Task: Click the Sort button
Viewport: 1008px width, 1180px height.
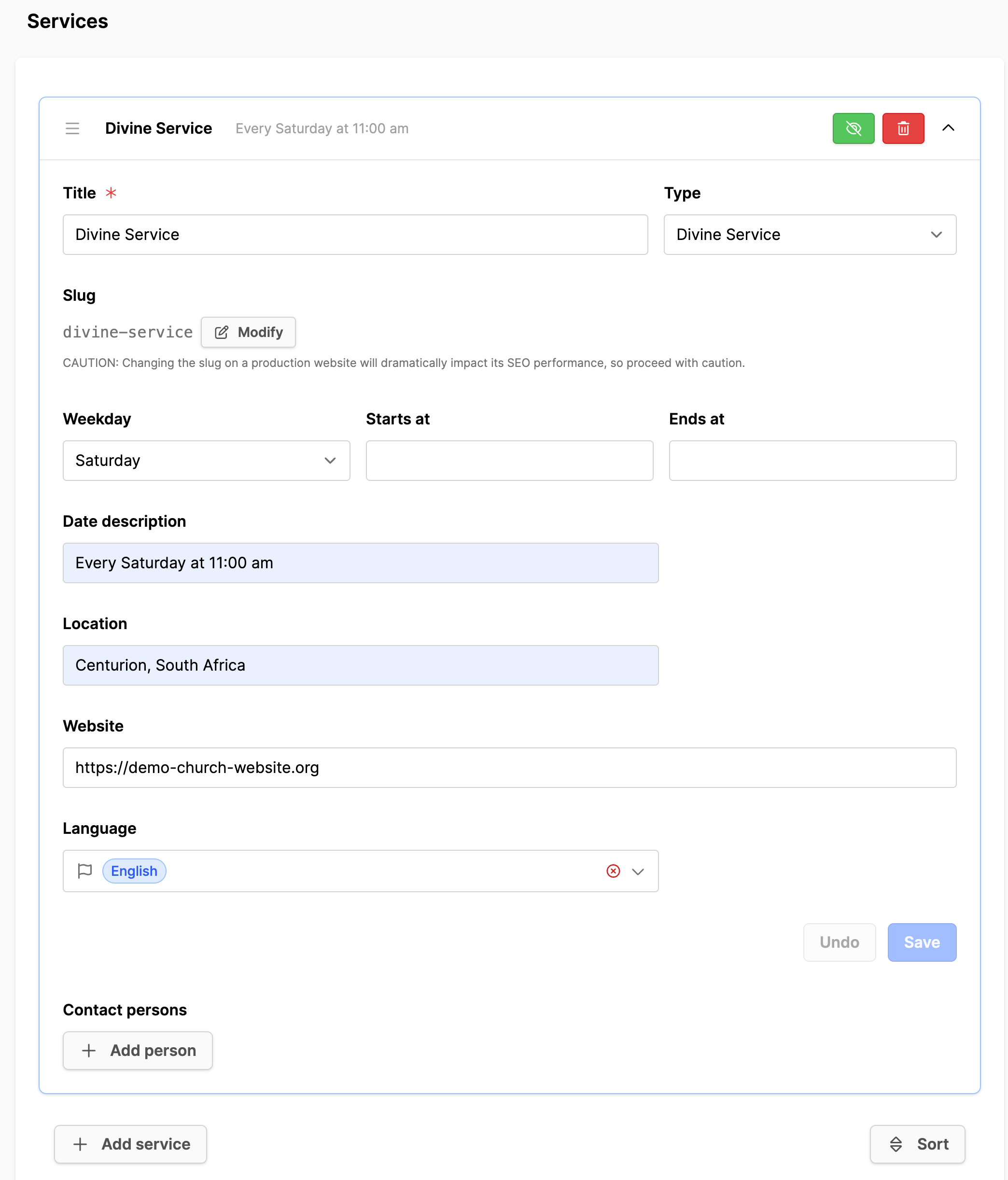Action: 917,1144
